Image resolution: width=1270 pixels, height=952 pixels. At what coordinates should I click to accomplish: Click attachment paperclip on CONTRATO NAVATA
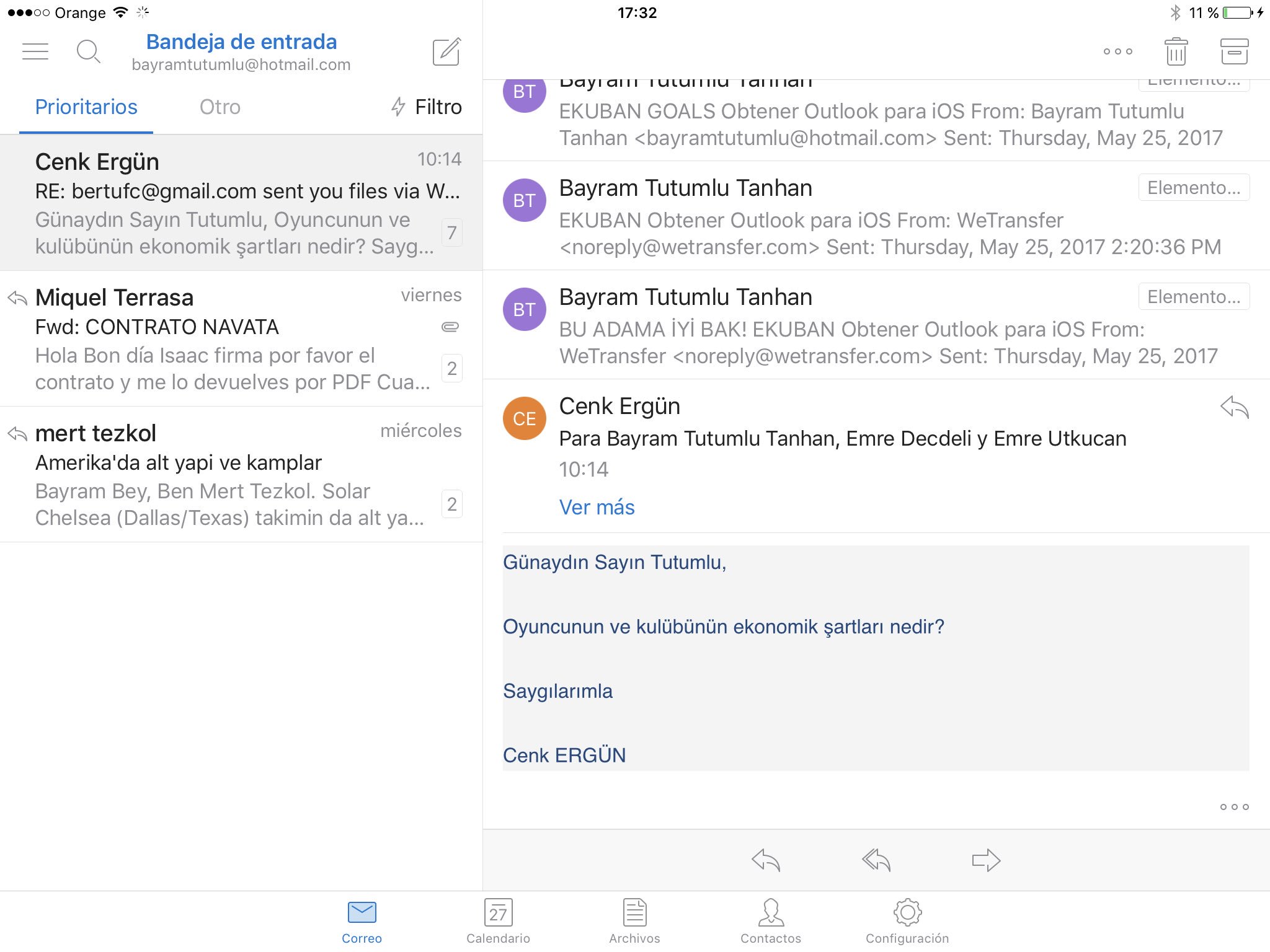tap(450, 327)
